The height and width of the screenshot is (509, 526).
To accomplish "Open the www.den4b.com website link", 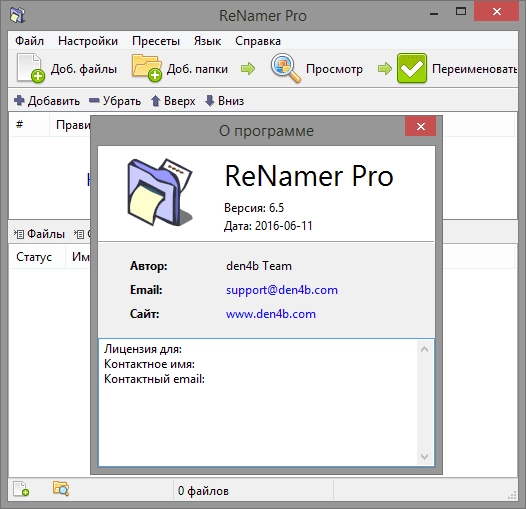I will click(x=271, y=314).
